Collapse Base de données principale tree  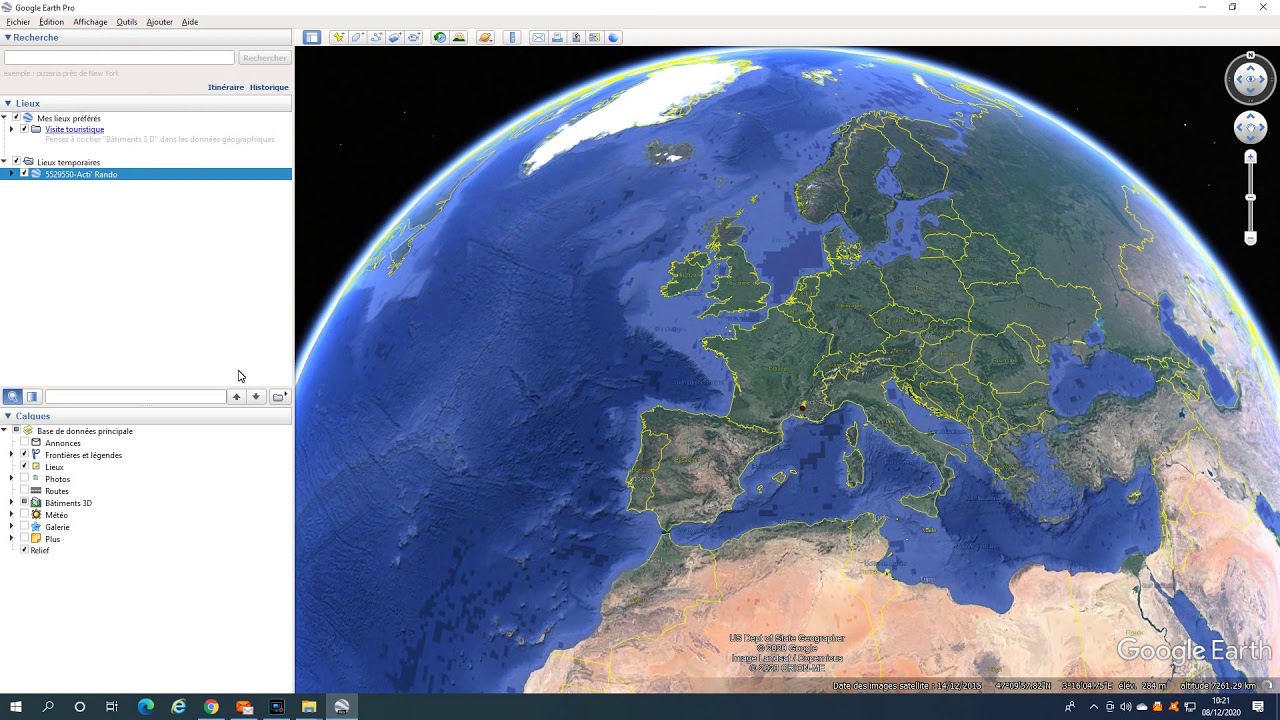[4, 431]
